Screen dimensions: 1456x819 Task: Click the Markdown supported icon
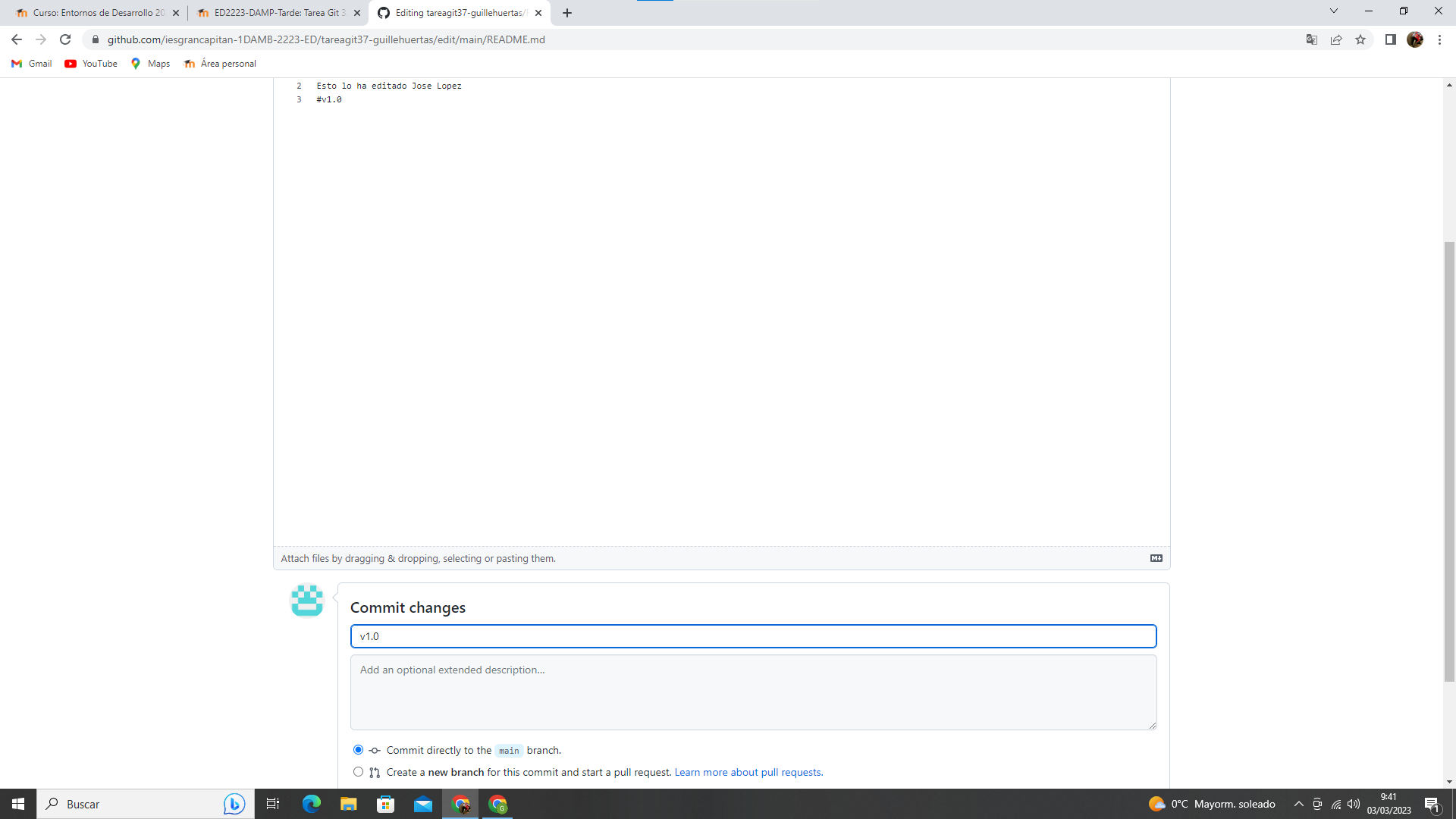(1156, 558)
